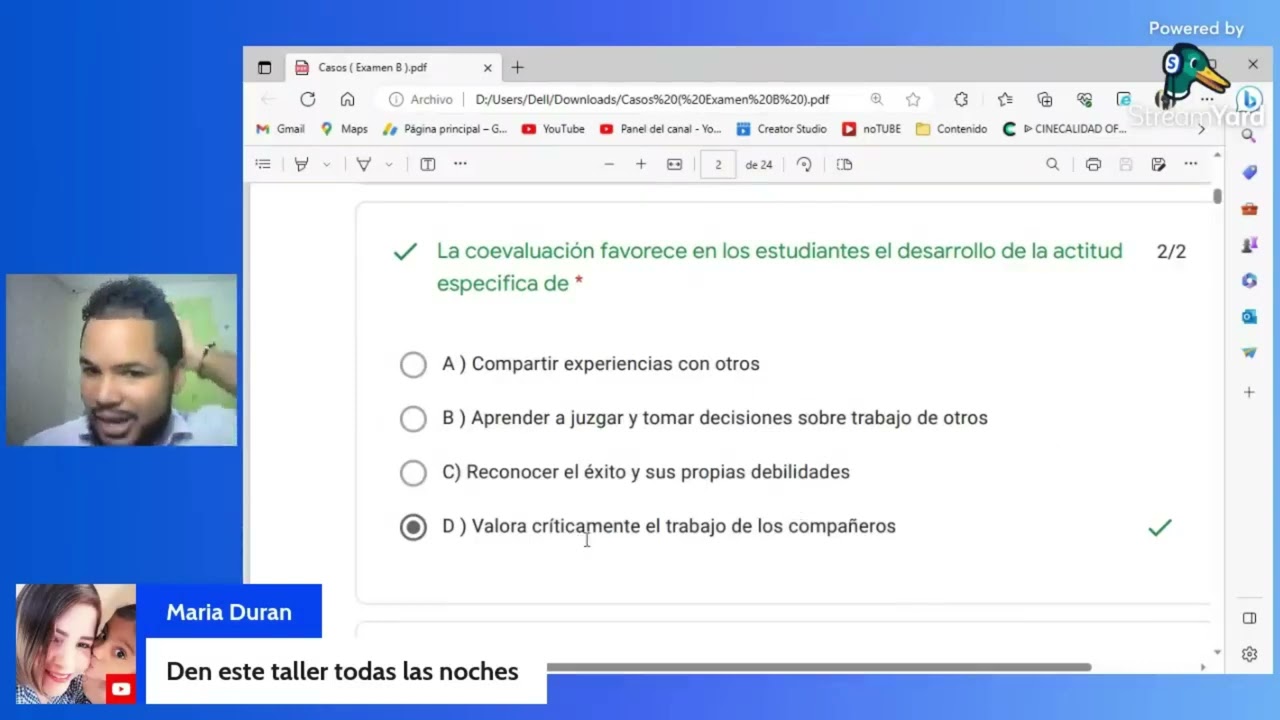Open the favorites list icon

1005,99
